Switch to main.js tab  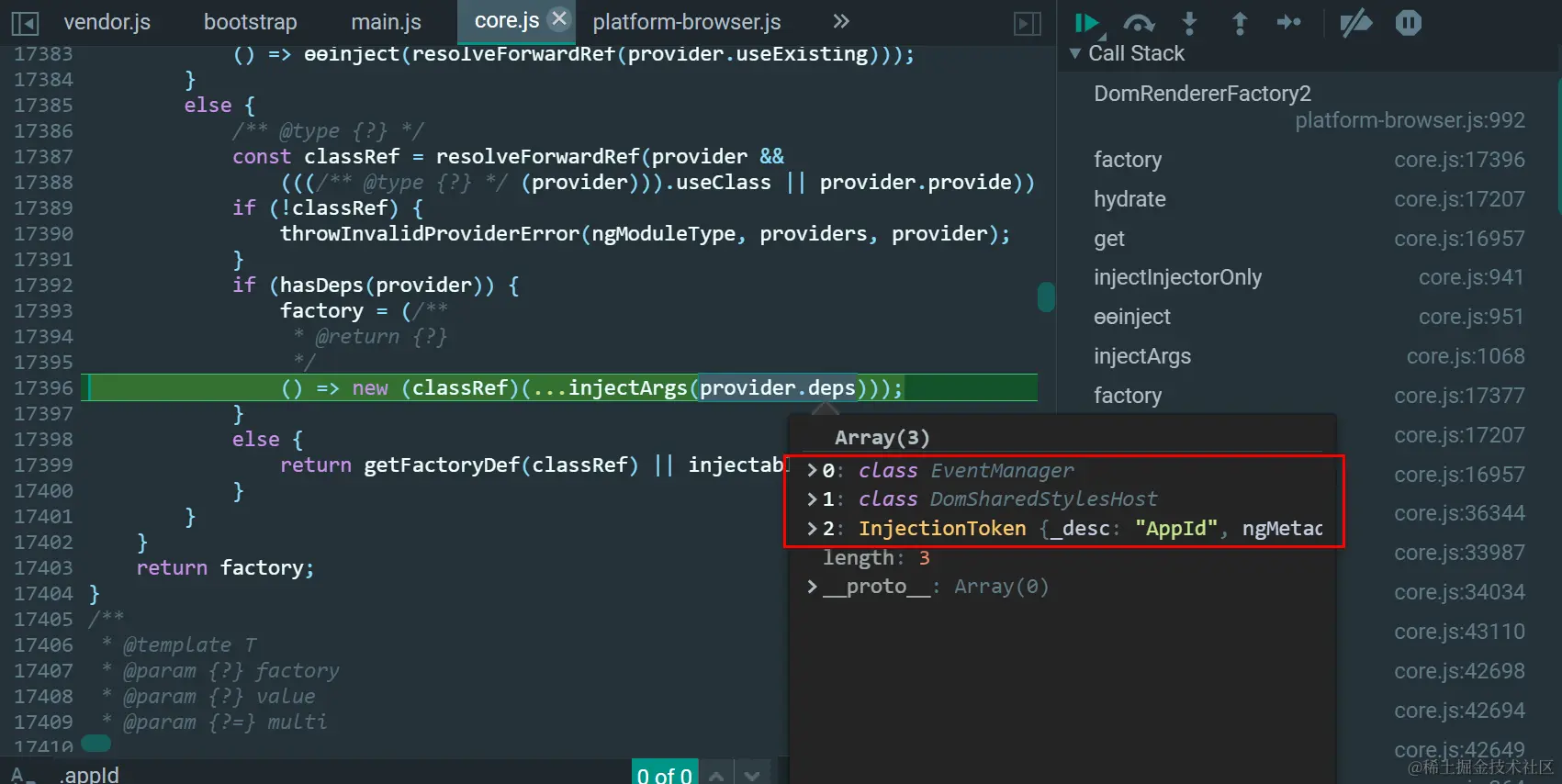[x=387, y=21]
